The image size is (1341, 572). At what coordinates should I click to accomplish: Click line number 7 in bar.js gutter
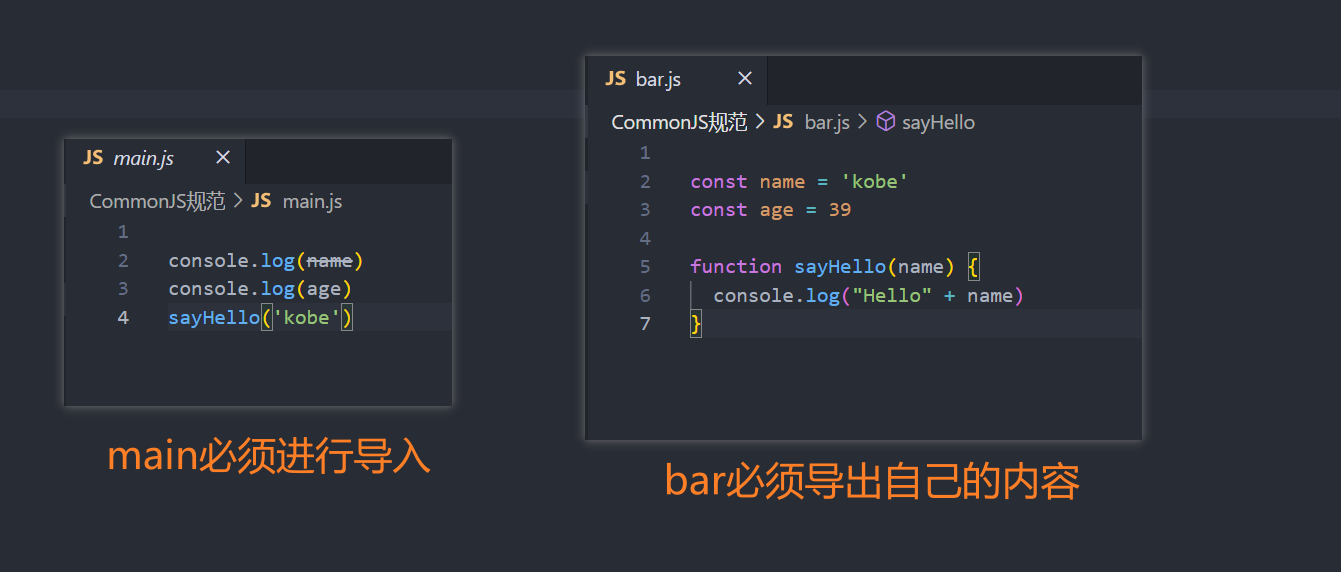(x=645, y=323)
